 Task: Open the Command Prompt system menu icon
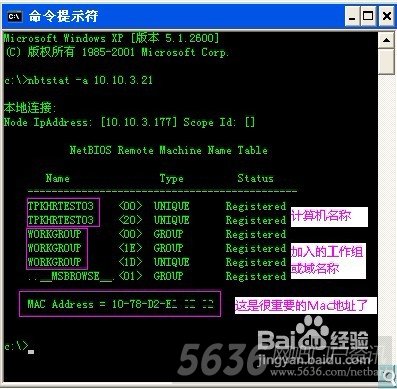[15, 16]
